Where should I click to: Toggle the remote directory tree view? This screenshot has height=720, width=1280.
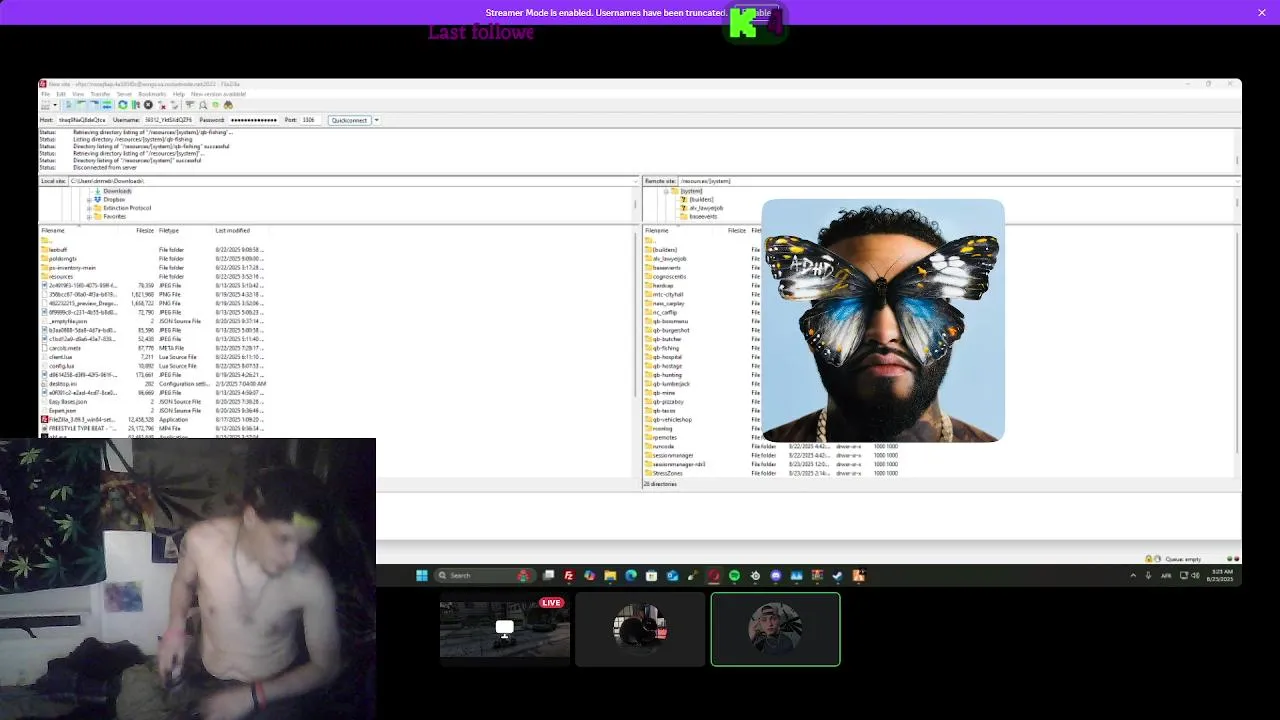coord(93,105)
